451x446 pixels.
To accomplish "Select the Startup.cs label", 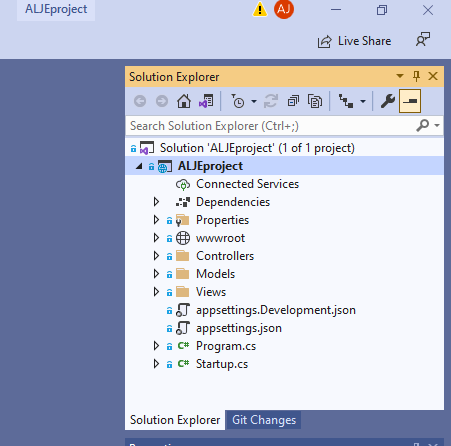I will pyautogui.click(x=222, y=364).
